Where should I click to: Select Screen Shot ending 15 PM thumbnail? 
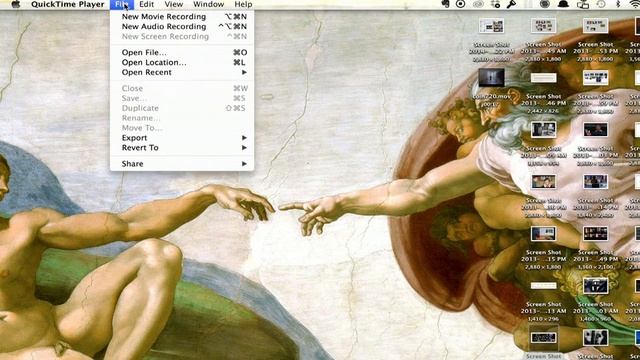tap(543, 234)
